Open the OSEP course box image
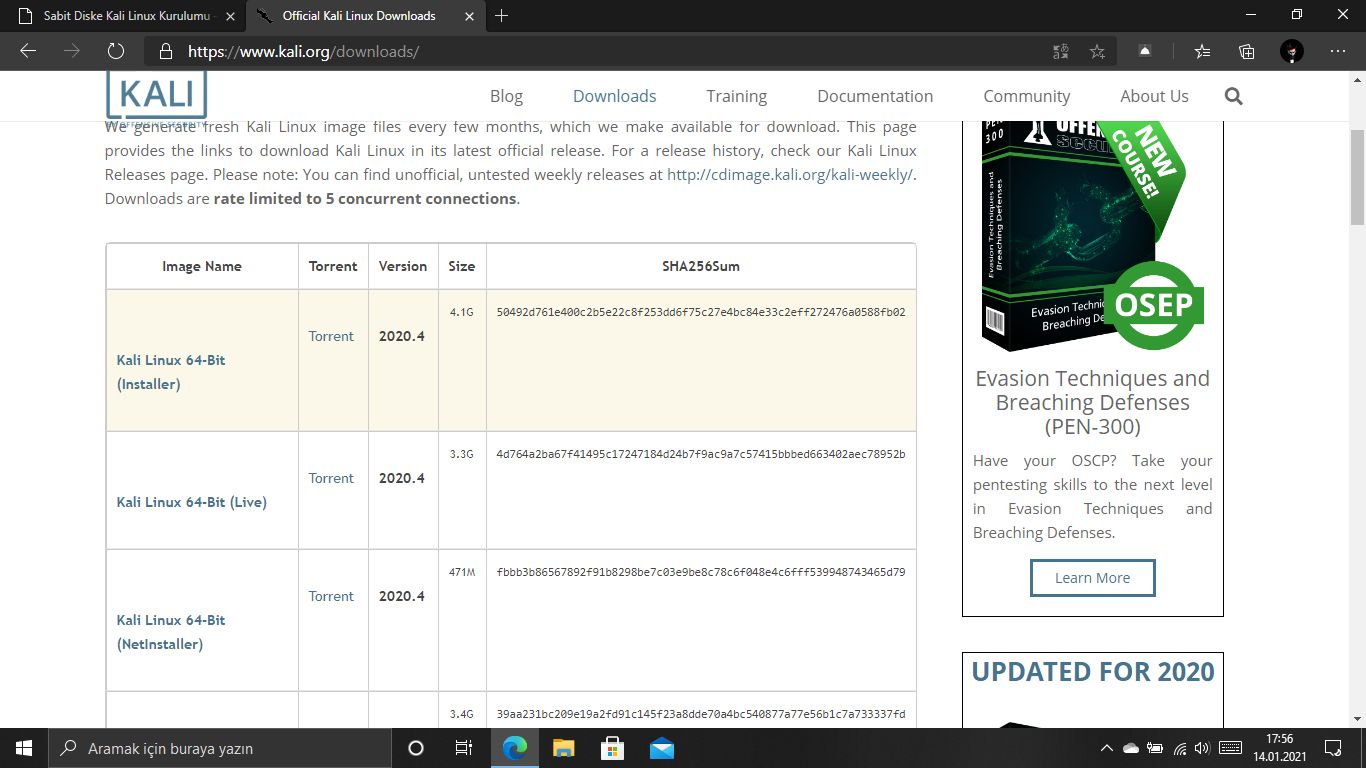The width and height of the screenshot is (1366, 768). point(1092,235)
